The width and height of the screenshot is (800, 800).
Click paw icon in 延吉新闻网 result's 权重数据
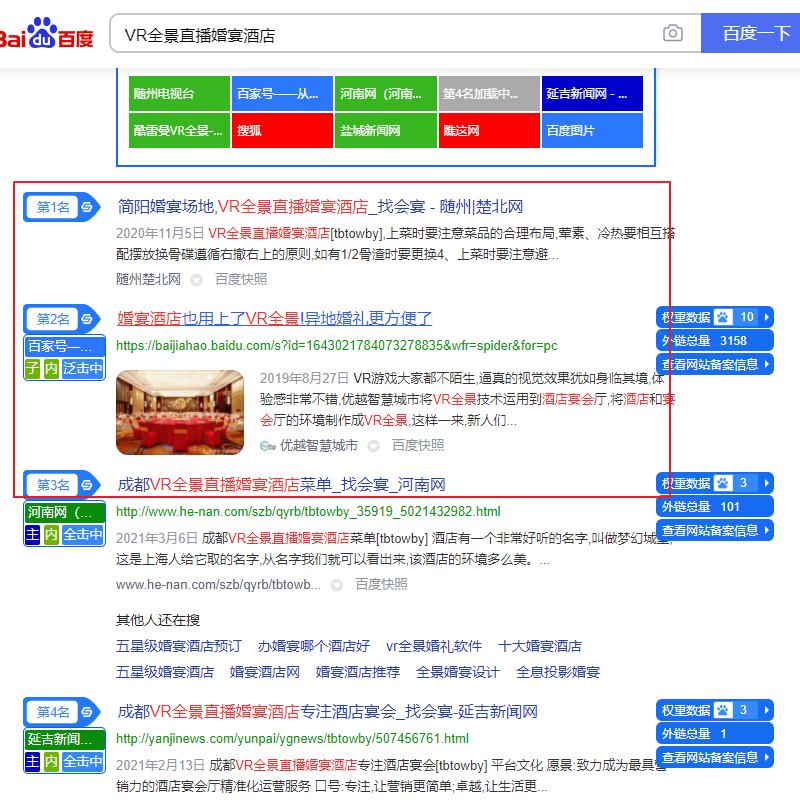click(722, 710)
